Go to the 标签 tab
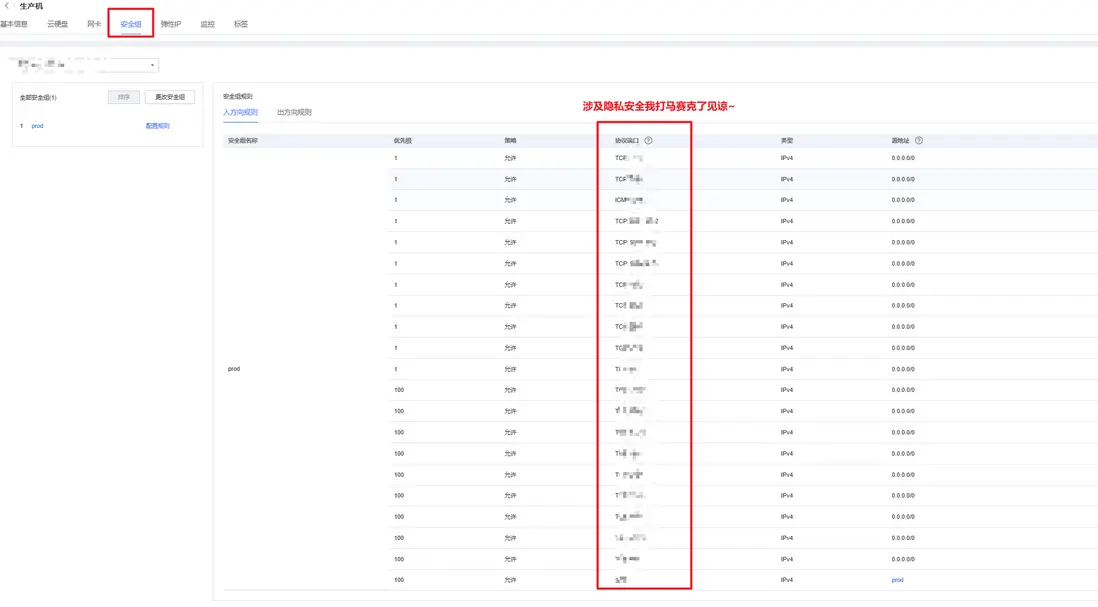This screenshot has height=607, width=1098. click(241, 24)
